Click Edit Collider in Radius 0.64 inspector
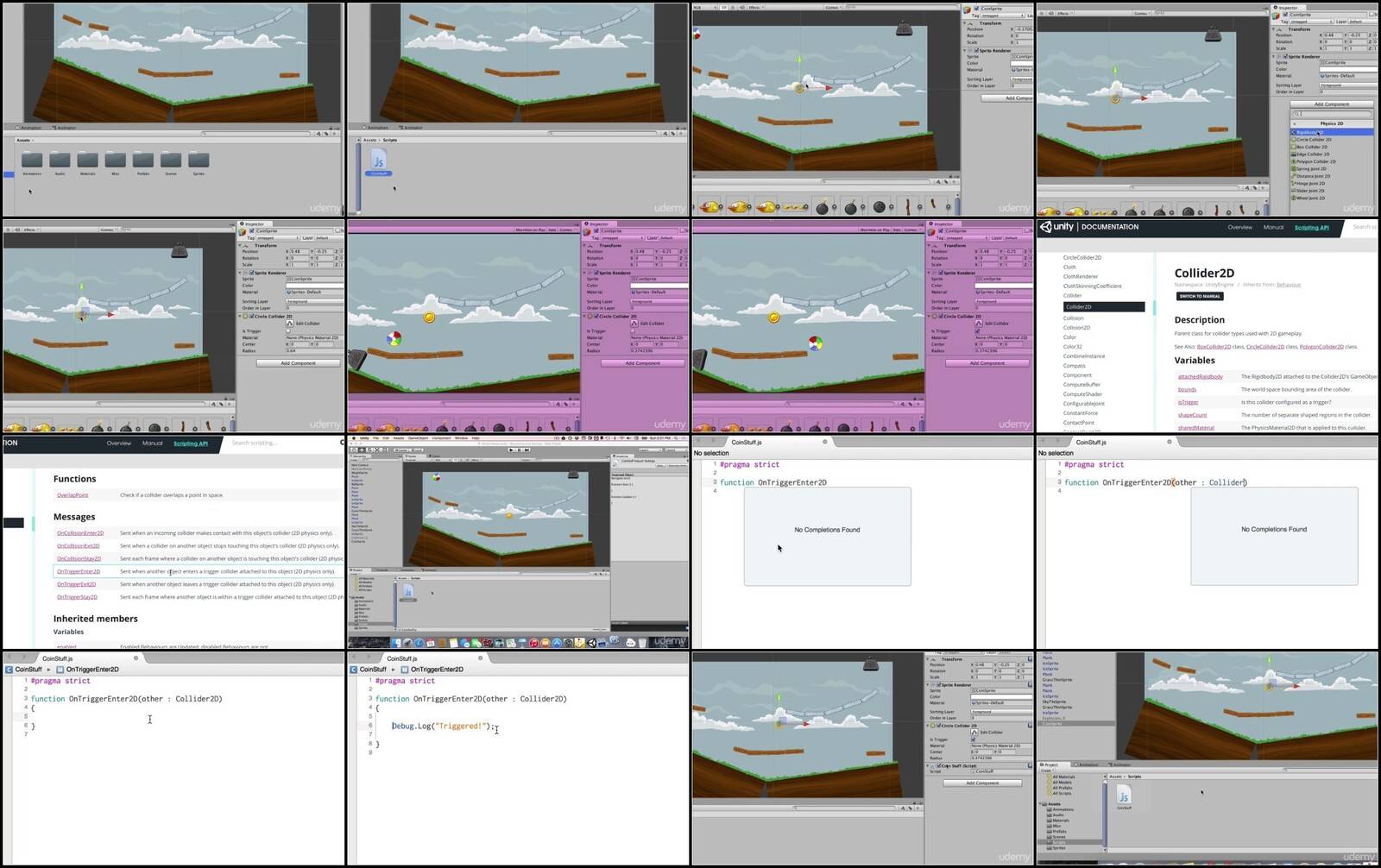 (290, 324)
